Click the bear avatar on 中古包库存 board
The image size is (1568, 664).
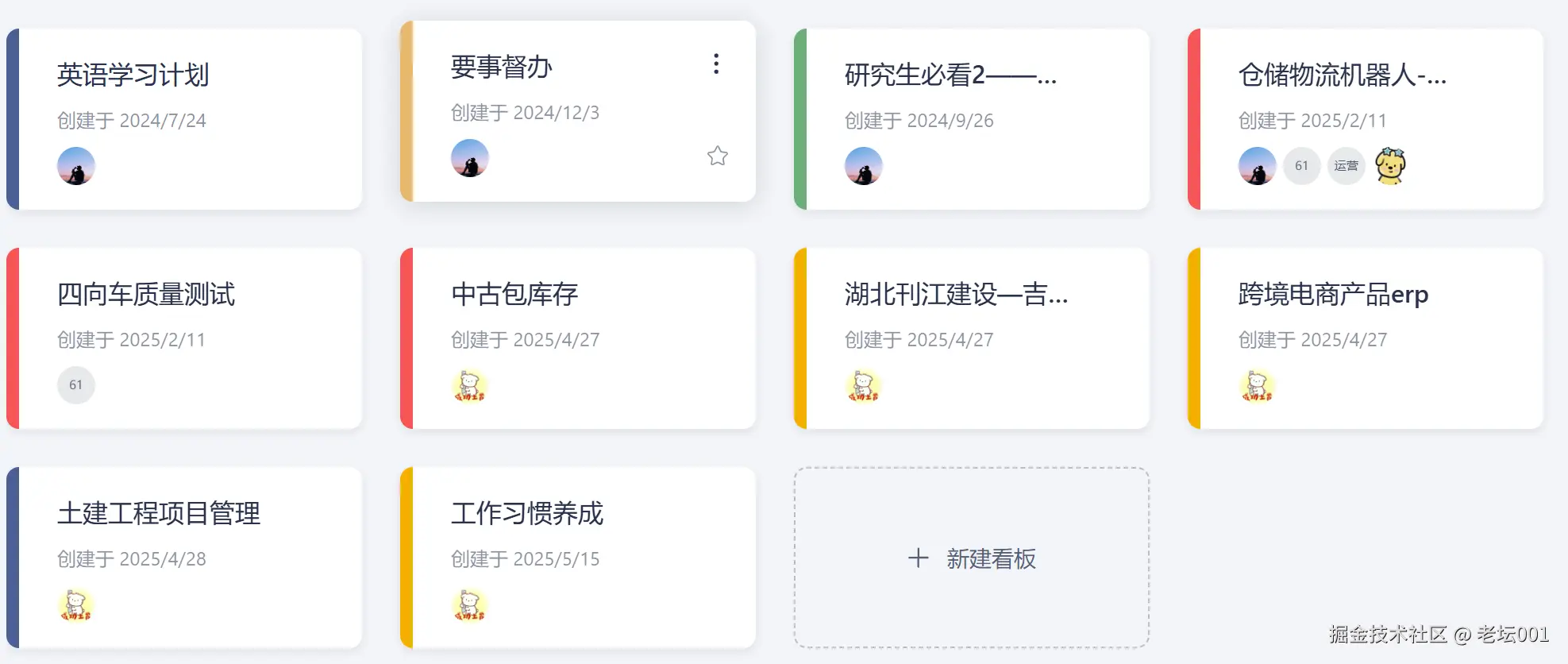coord(469,386)
